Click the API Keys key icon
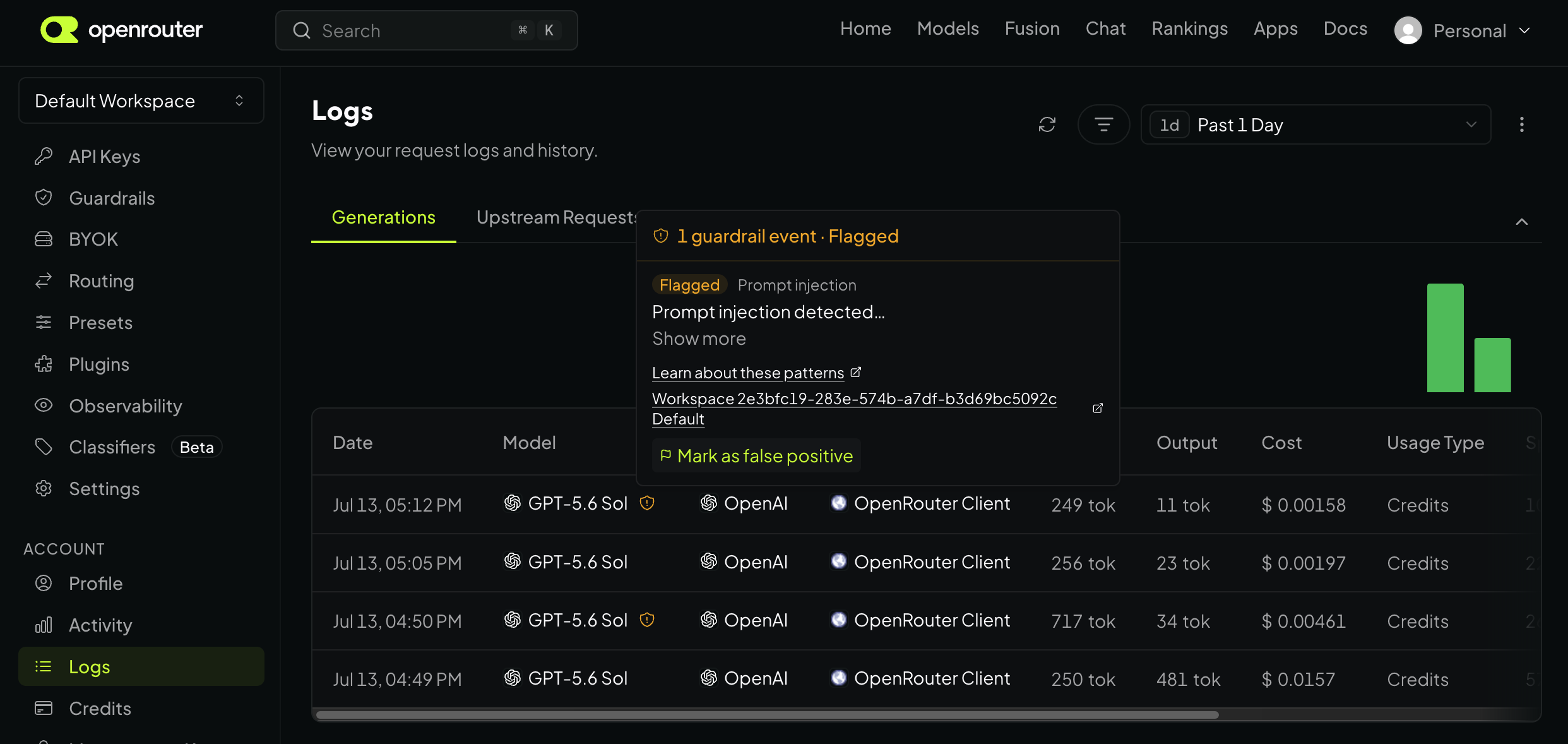The height and width of the screenshot is (744, 1568). pyautogui.click(x=44, y=156)
